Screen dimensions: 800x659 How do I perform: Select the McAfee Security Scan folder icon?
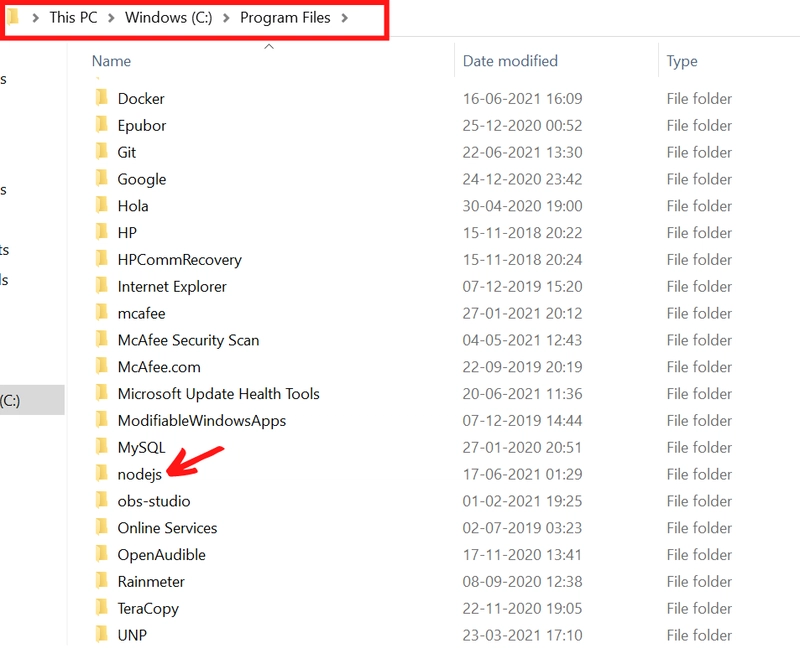[102, 339]
